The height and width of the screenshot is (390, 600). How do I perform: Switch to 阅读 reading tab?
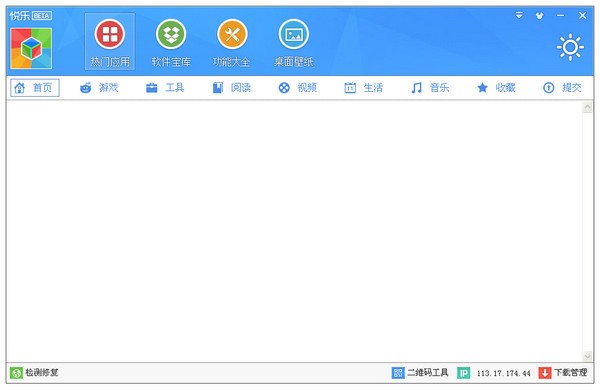[232, 88]
